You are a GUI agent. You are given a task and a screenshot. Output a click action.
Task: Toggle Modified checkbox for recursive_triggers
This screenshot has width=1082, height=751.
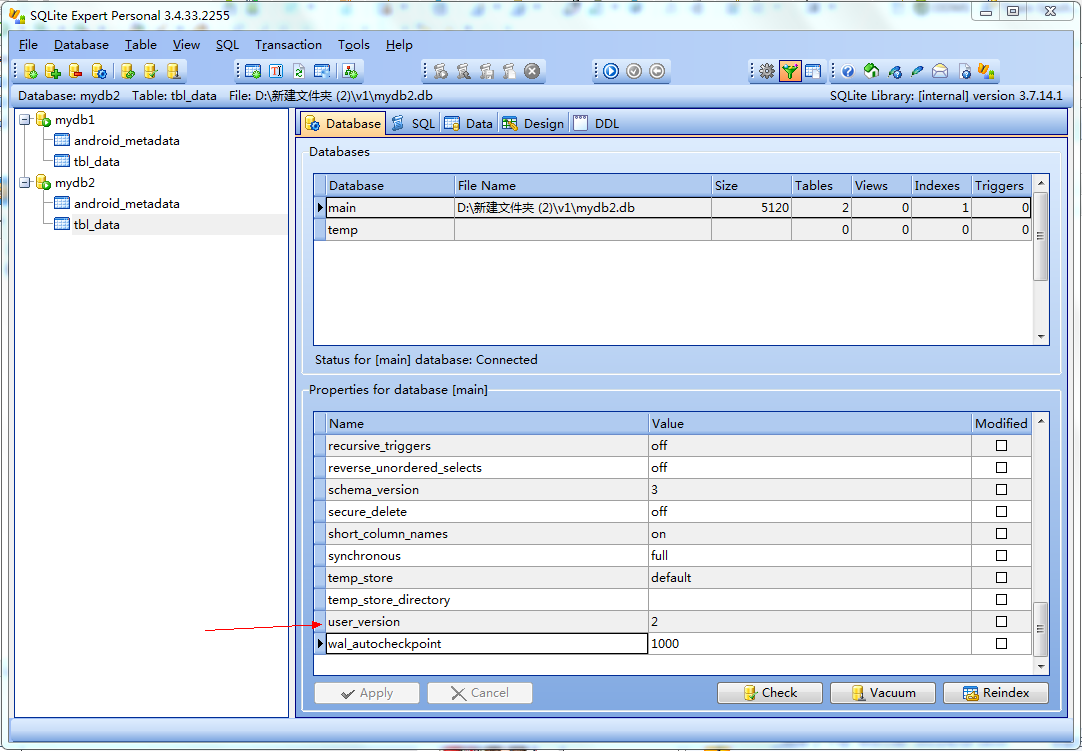[x=1001, y=445]
